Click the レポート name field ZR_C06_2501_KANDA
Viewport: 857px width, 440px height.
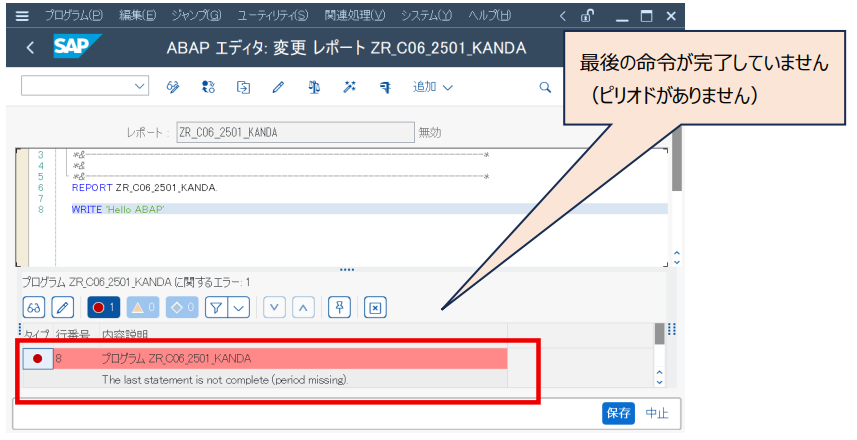(x=295, y=132)
